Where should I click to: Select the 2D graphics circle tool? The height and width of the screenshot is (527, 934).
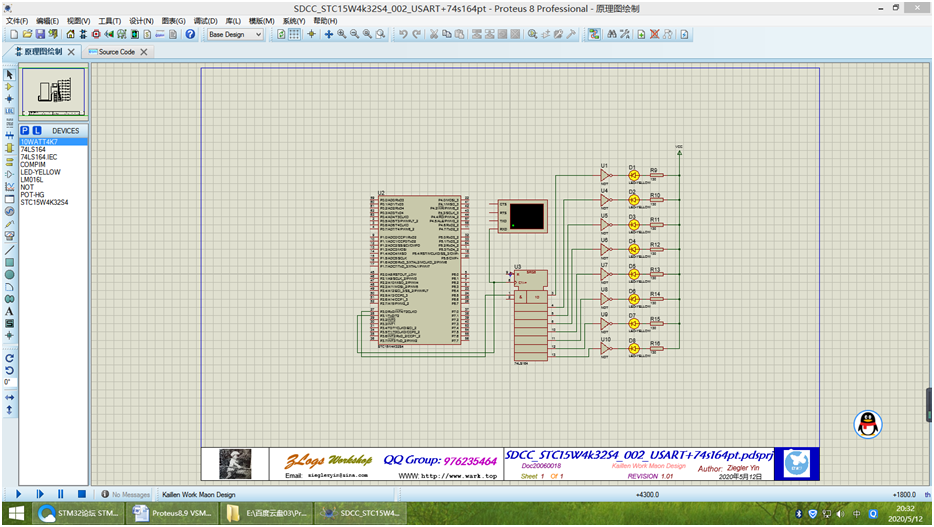pos(9,274)
